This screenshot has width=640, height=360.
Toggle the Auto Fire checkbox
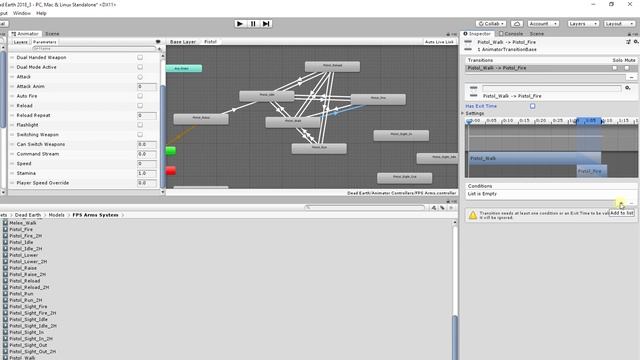click(140, 96)
